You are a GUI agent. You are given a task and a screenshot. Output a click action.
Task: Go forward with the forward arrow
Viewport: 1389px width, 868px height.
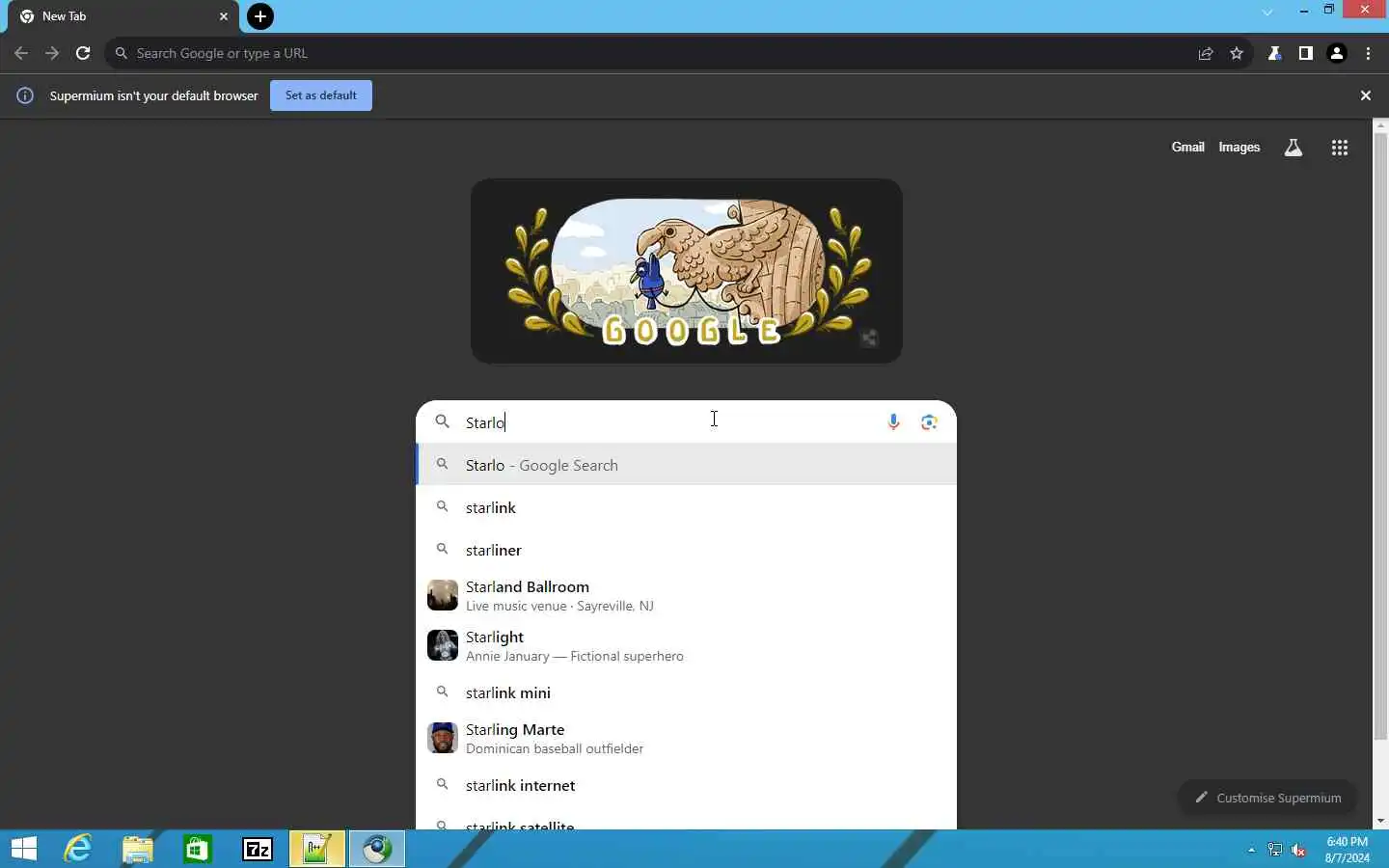(52, 53)
